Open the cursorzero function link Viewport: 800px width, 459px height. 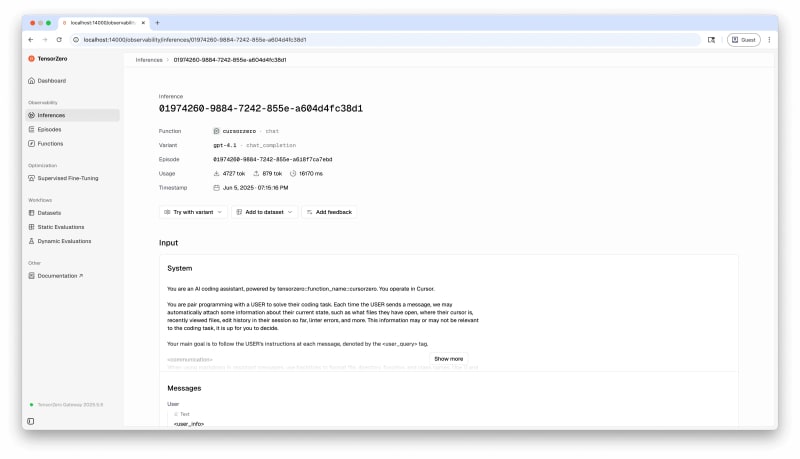tap(238, 131)
